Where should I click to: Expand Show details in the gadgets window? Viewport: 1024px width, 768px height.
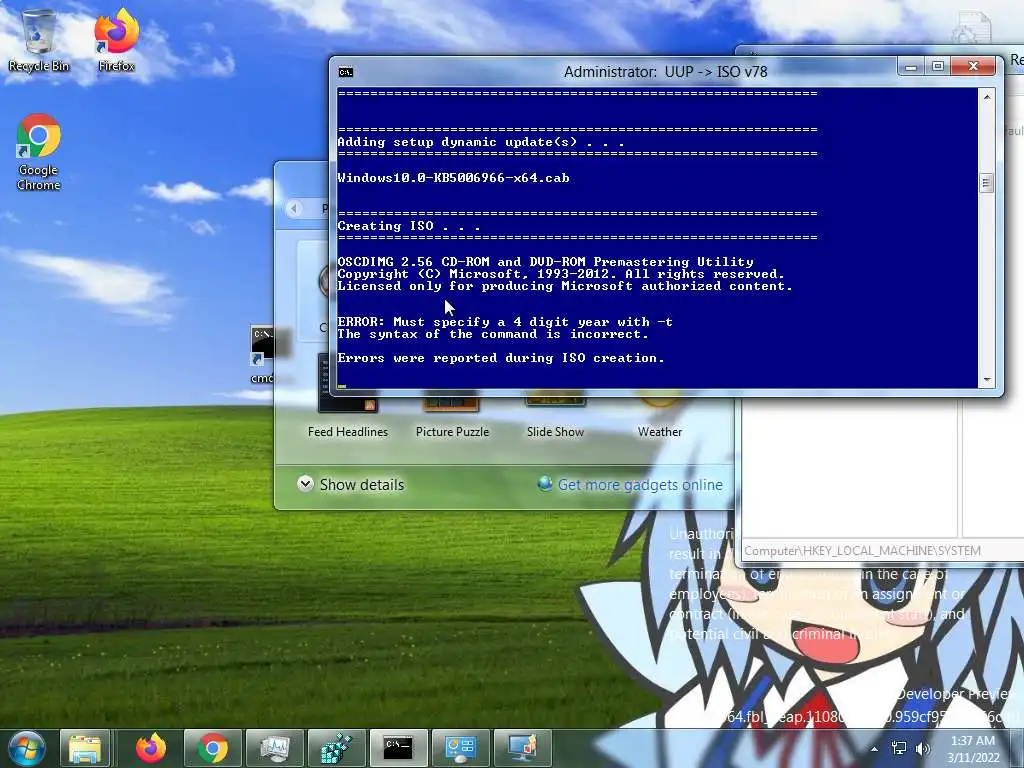pos(351,485)
